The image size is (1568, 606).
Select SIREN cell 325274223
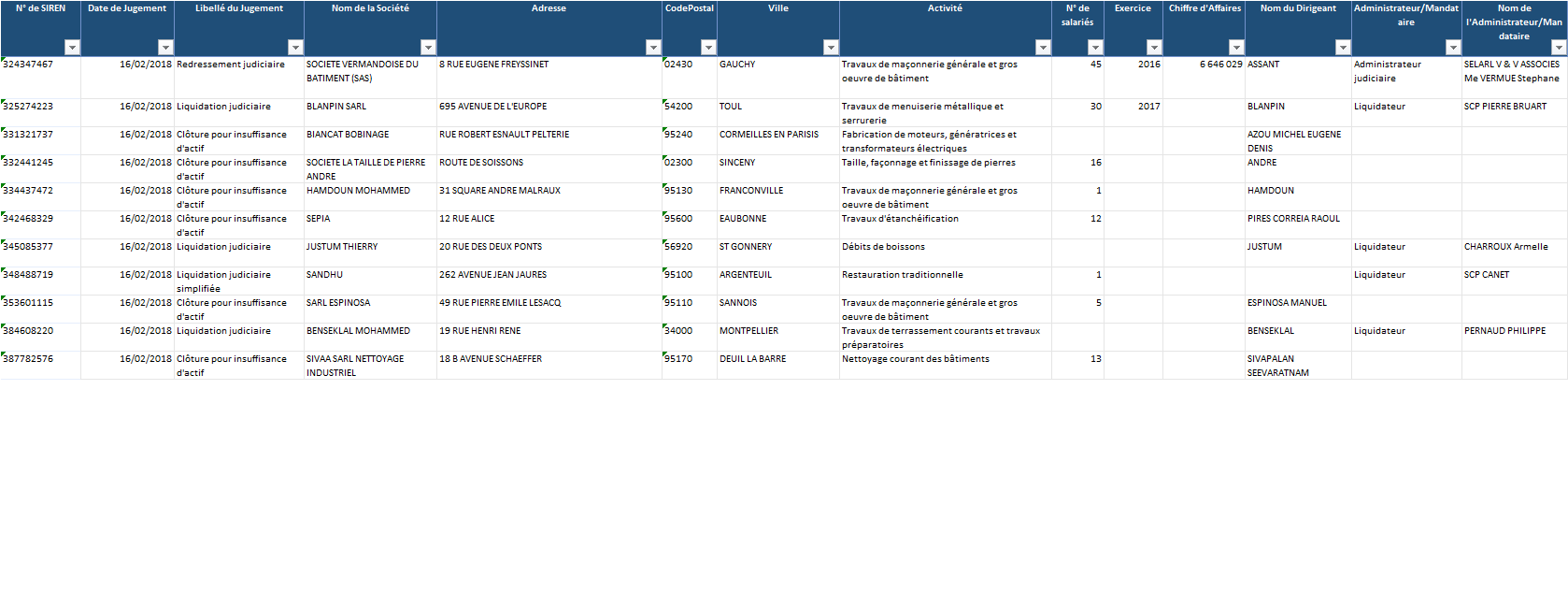tap(41, 113)
